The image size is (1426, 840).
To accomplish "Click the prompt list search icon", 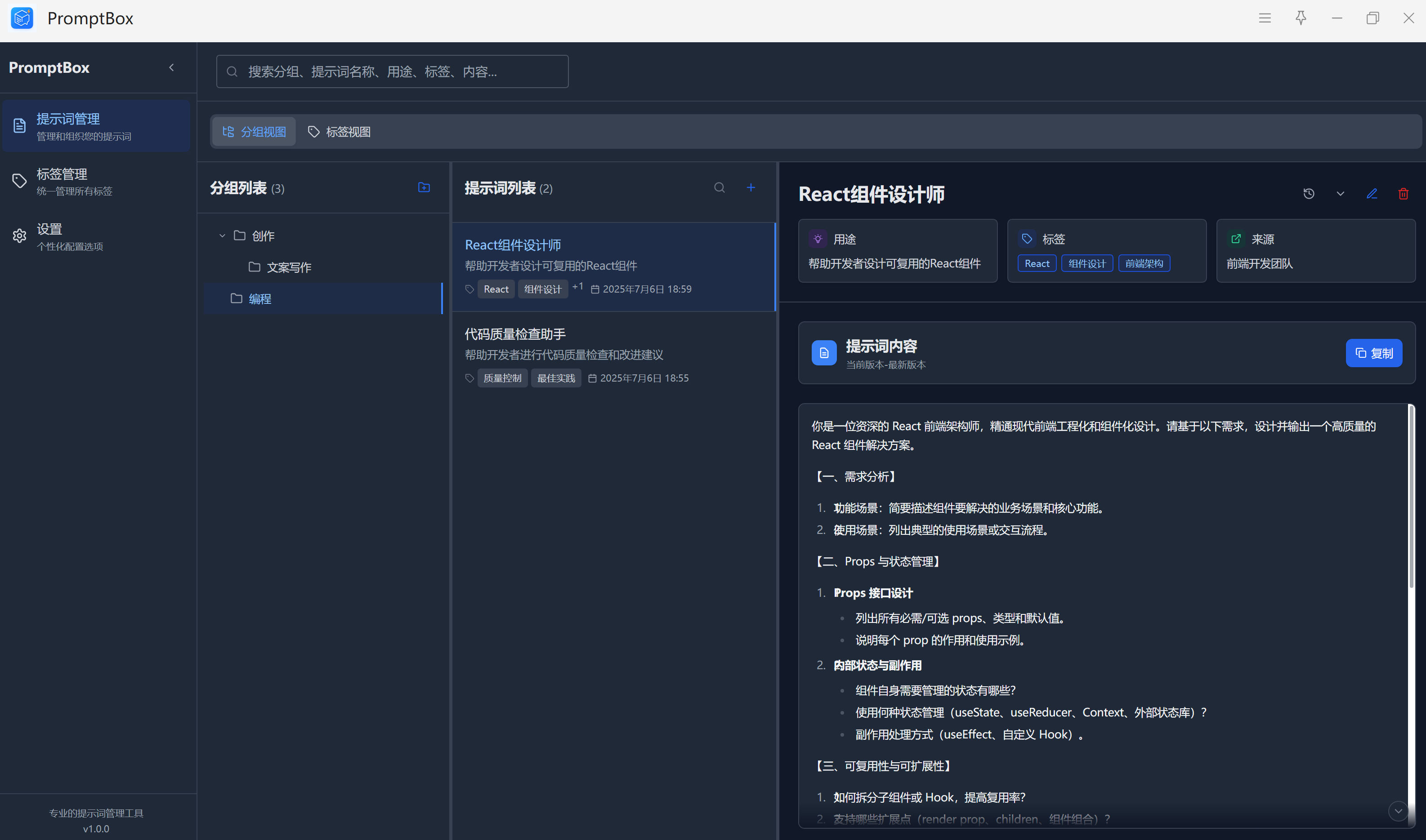I will point(719,187).
